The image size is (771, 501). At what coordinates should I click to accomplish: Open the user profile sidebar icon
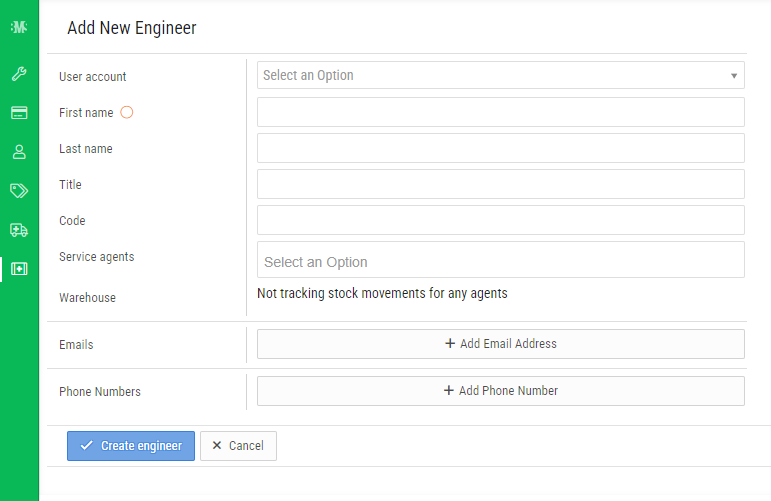point(19,152)
